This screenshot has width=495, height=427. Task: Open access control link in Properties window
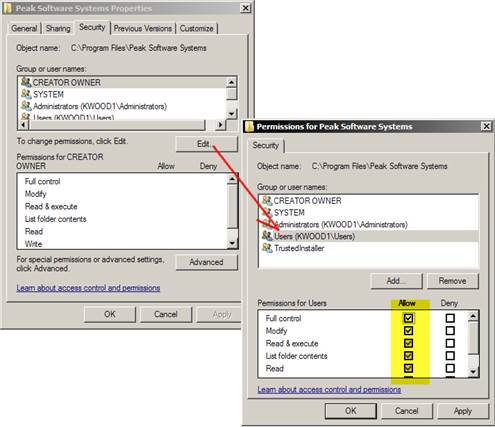88,288
